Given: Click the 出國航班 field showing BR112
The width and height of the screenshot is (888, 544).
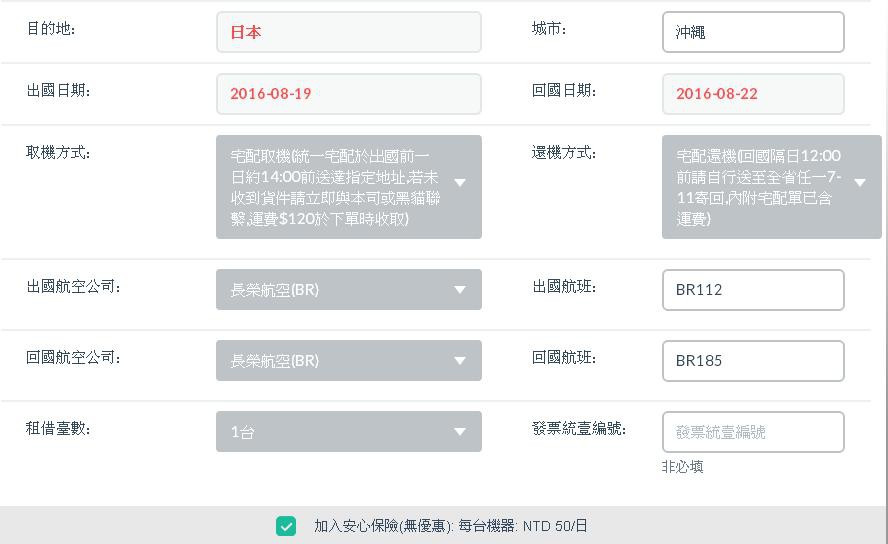Looking at the screenshot, I should pos(753,290).
